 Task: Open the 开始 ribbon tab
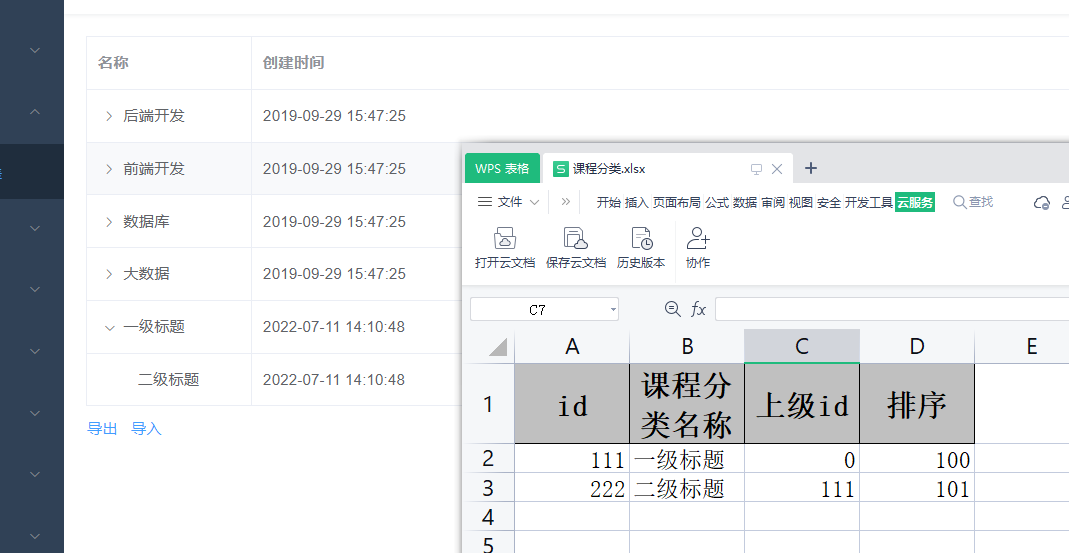(608, 203)
